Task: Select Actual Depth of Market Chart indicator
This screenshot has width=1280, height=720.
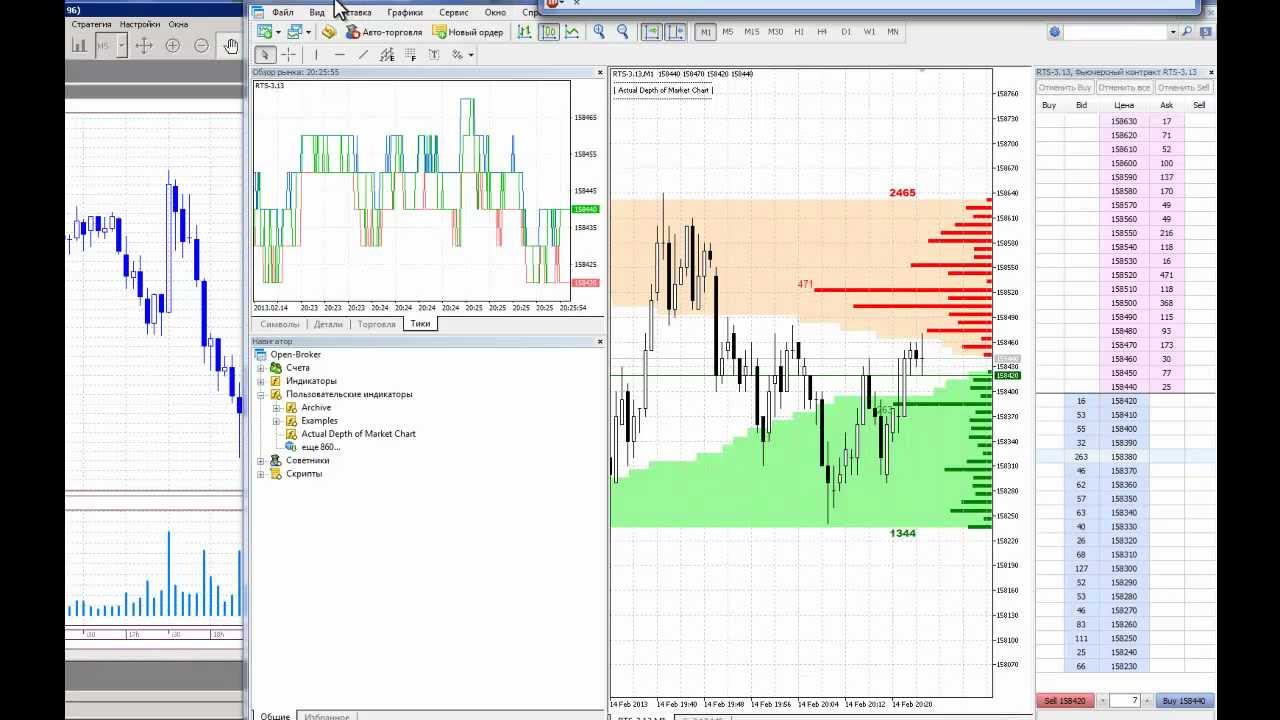Action: (x=358, y=434)
